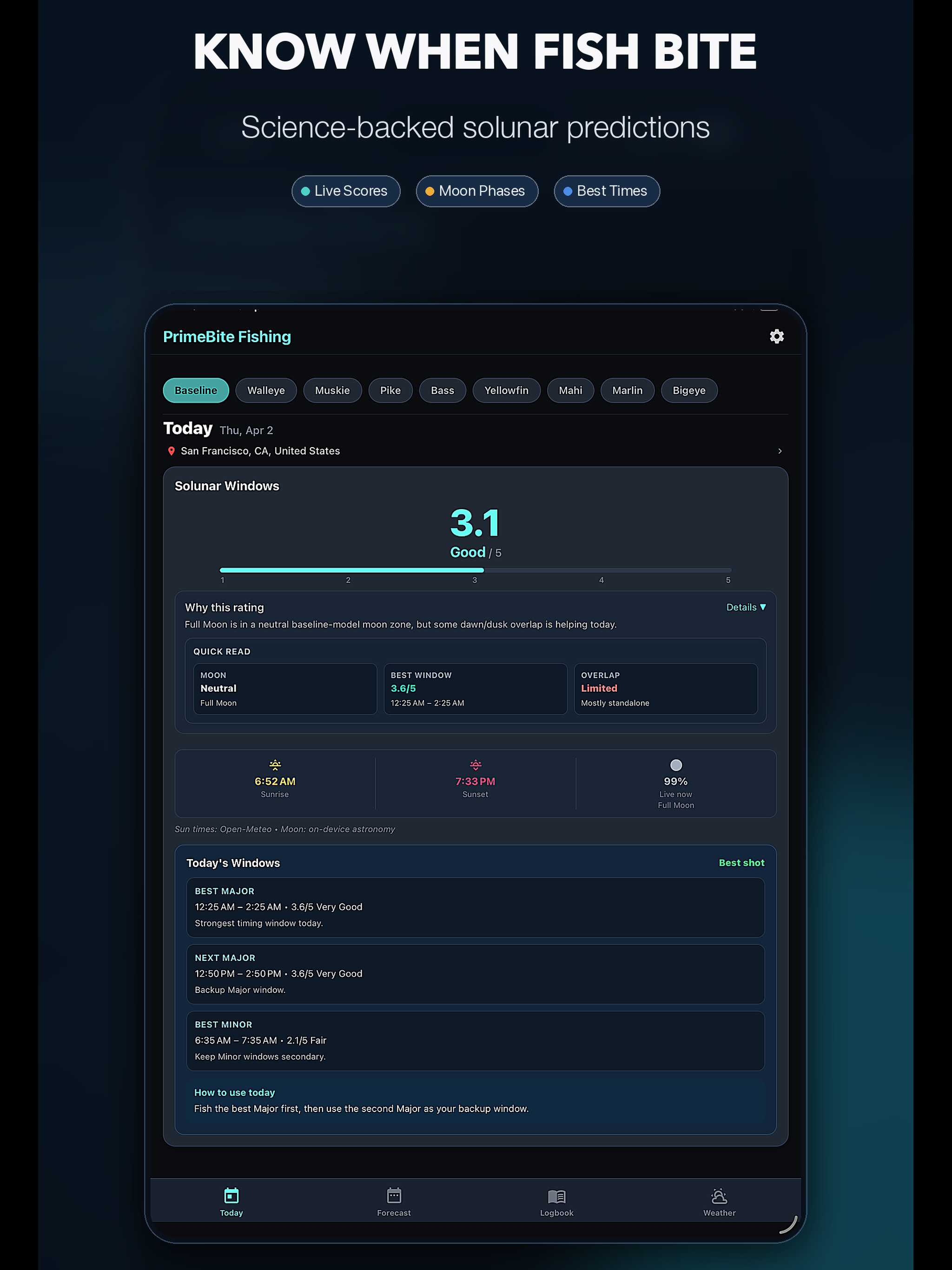952x1270 pixels.
Task: Click the Thu, Apr 2 date text
Action: 246,430
